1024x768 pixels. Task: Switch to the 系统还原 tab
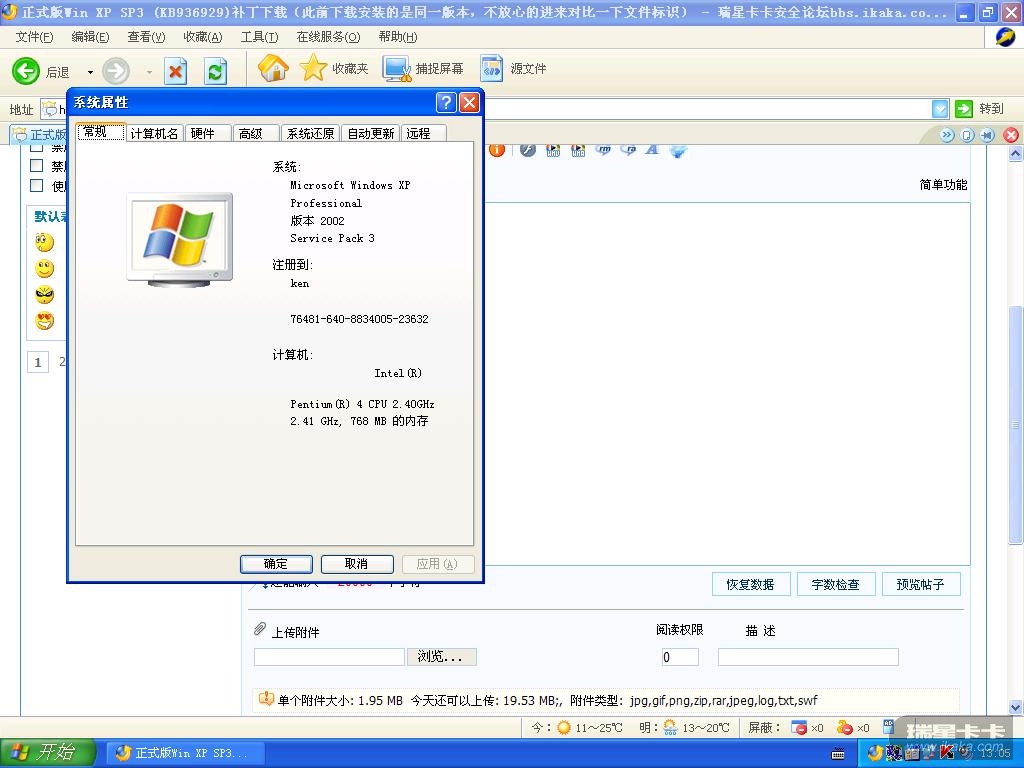(x=310, y=133)
